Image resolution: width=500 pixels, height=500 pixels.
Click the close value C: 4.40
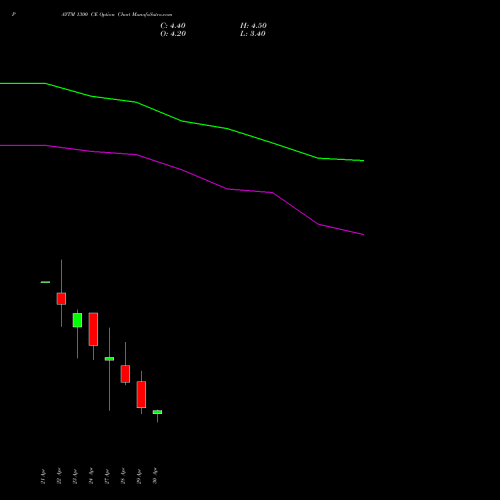pos(173,26)
